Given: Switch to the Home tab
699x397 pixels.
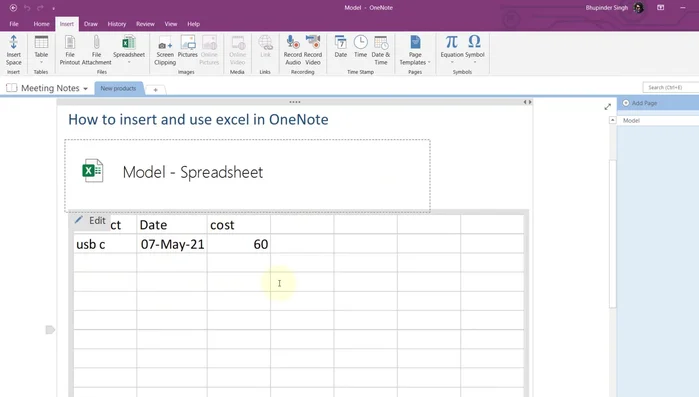Looking at the screenshot, I should click(41, 24).
